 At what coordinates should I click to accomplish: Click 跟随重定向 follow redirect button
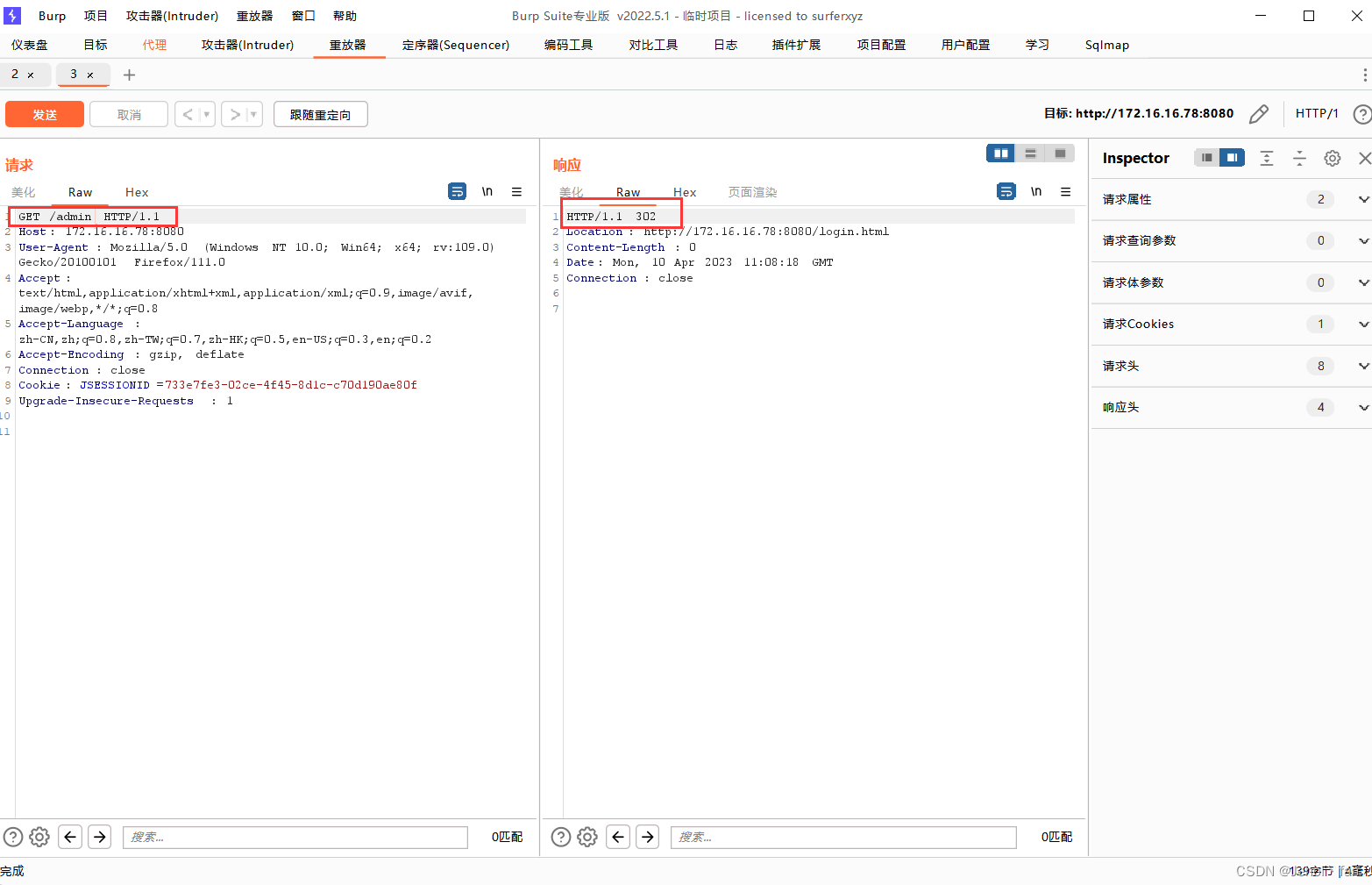[x=321, y=114]
